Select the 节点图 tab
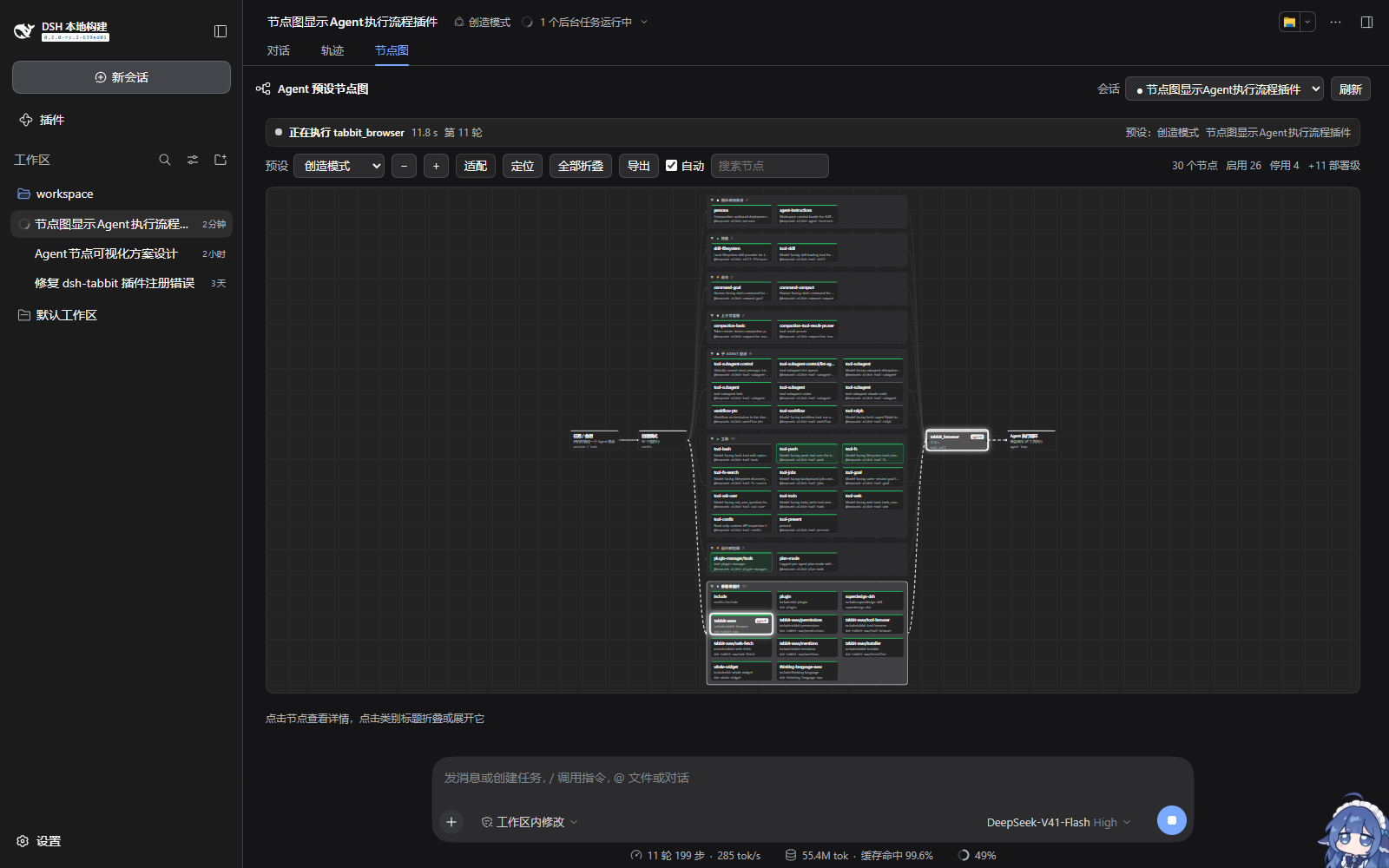The image size is (1389, 868). coord(392,50)
